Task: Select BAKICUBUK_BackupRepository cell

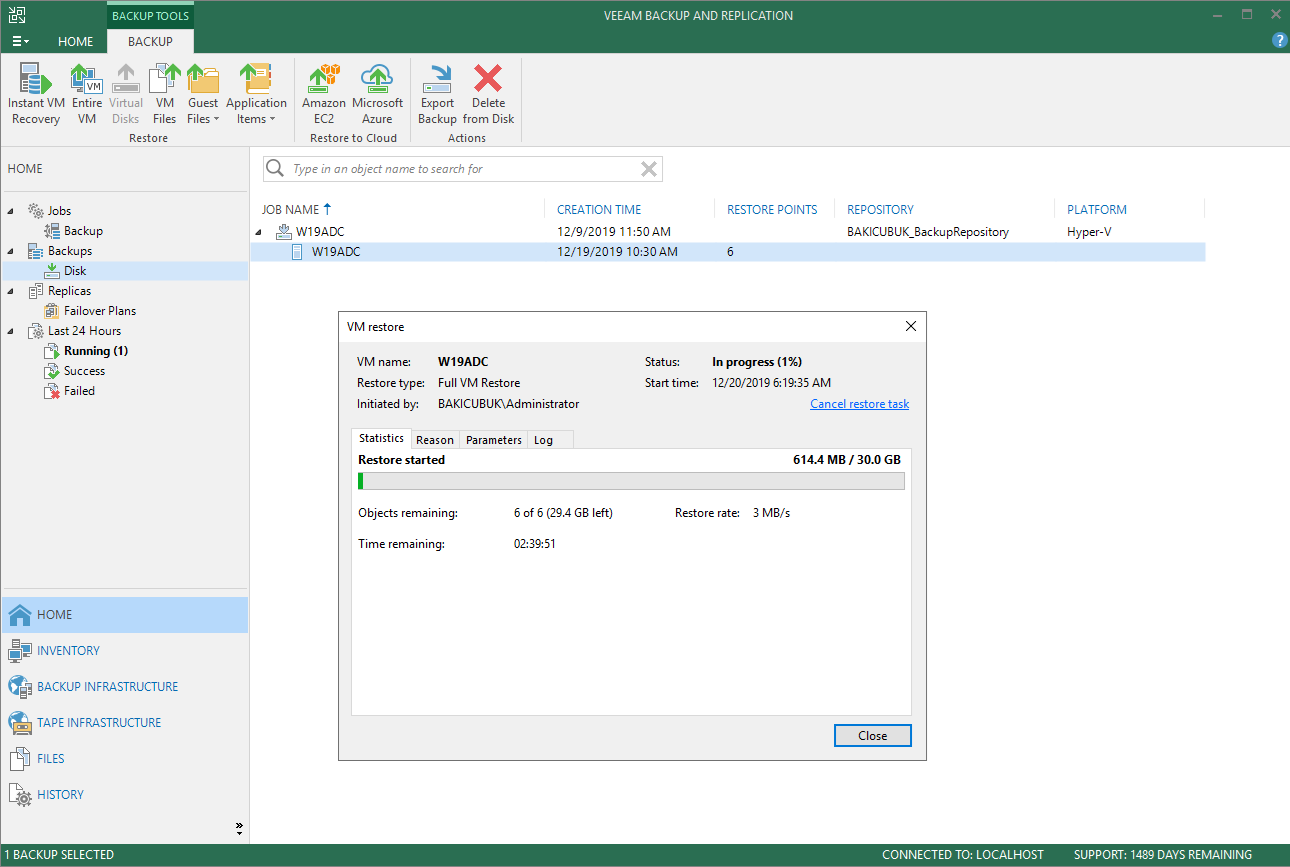Action: click(x=927, y=232)
